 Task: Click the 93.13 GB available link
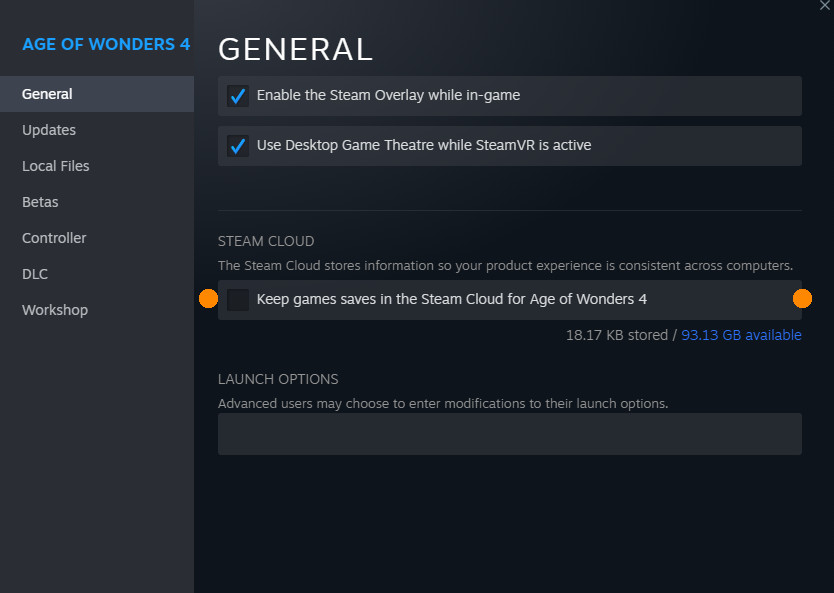click(x=741, y=335)
